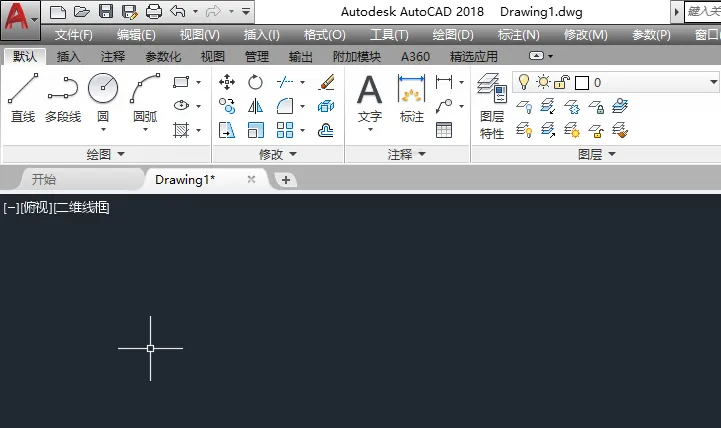This screenshot has height=428, width=721.
Task: Click the Save icon in quick access
Action: [x=106, y=12]
